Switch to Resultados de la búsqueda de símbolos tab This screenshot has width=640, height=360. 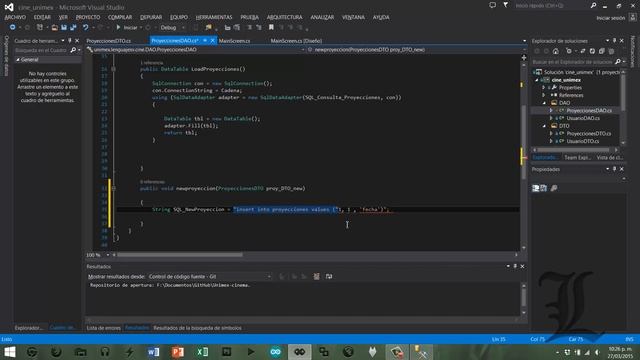(197, 328)
